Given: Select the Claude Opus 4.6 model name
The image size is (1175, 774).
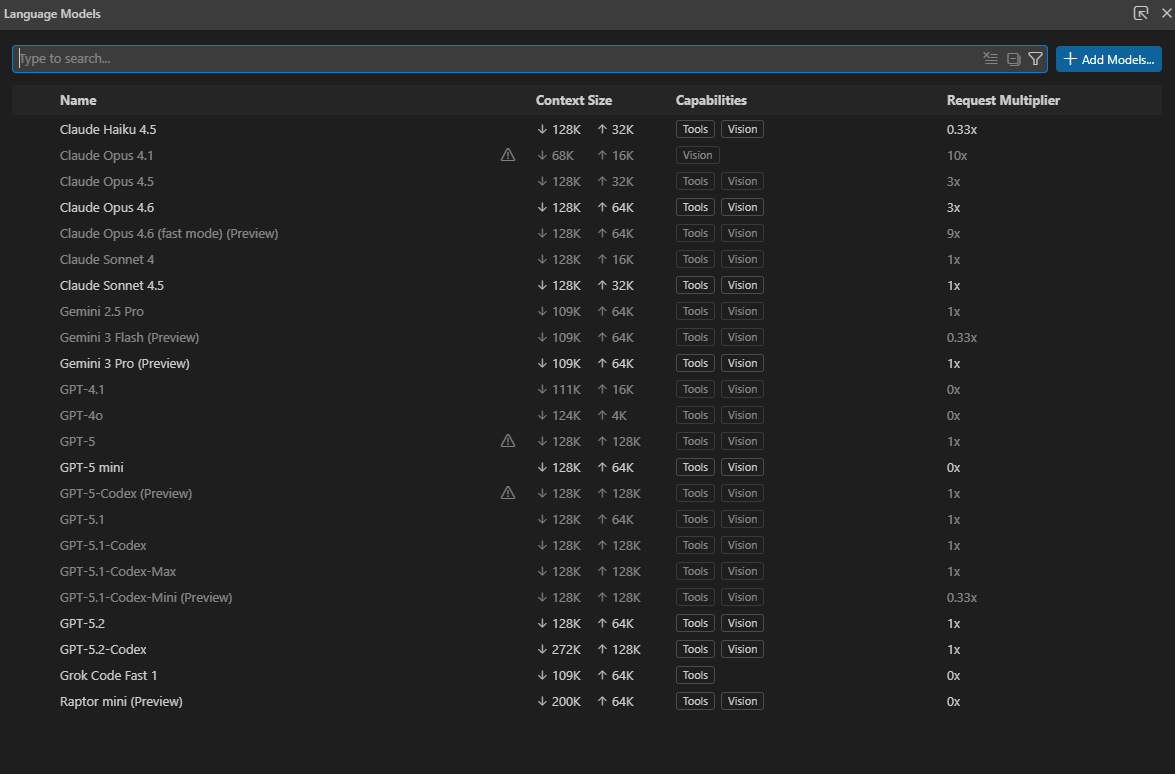Looking at the screenshot, I should [x=106, y=208].
